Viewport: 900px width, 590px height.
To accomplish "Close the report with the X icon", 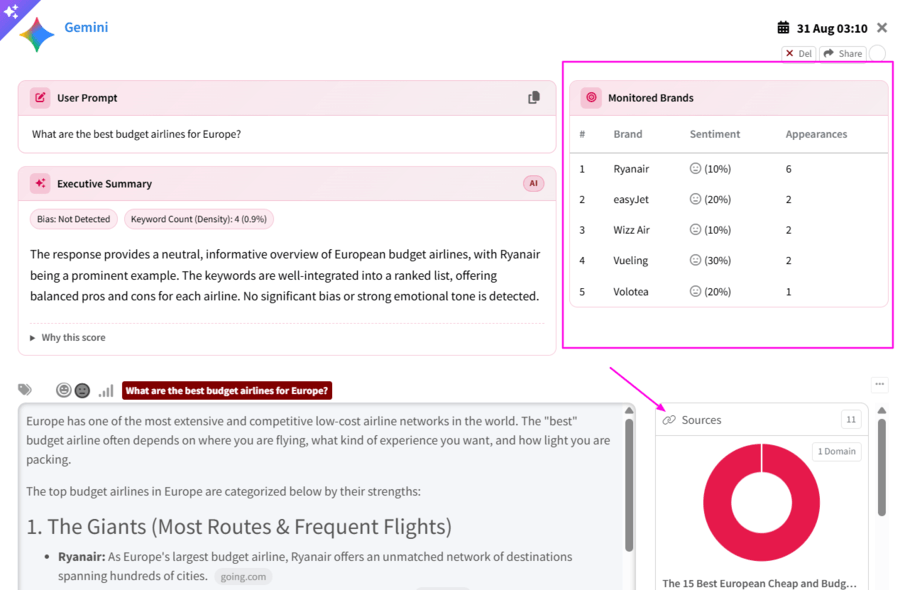I will pyautogui.click(x=882, y=28).
